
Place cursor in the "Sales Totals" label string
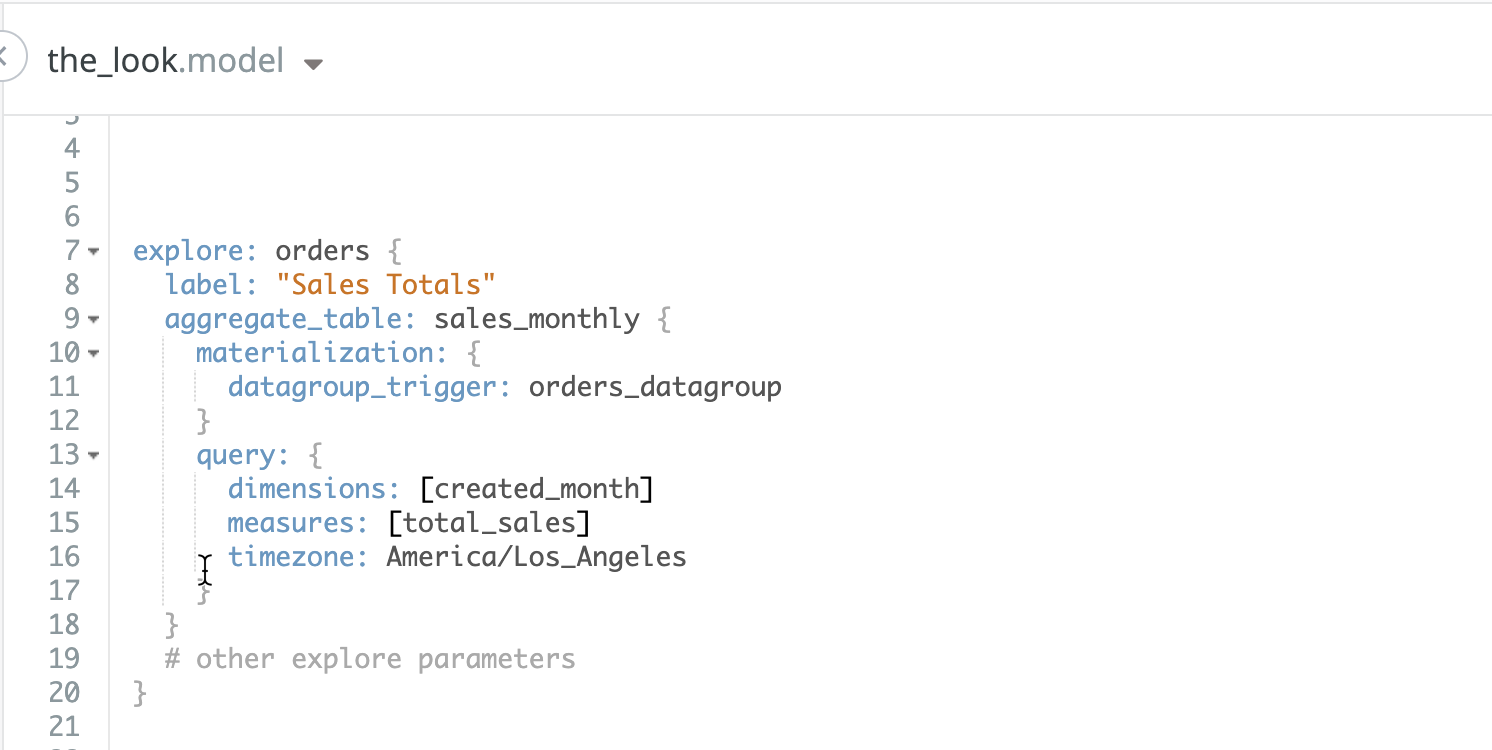point(386,284)
